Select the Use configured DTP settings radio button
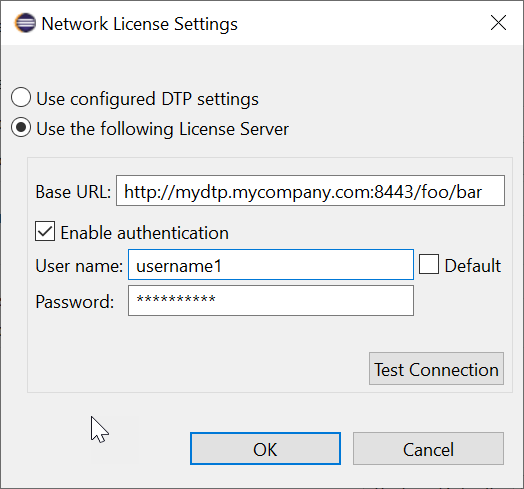524x489 pixels. pyautogui.click(x=21, y=97)
